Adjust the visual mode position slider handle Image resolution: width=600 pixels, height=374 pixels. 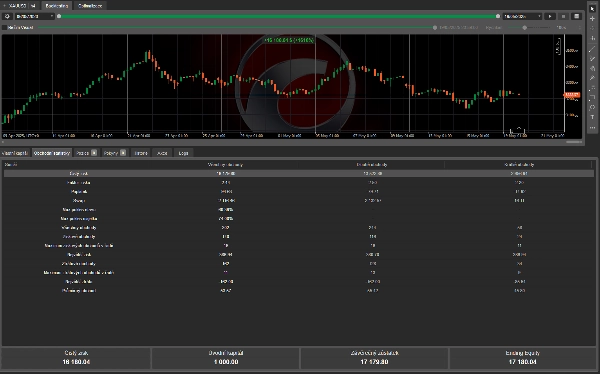pos(435,28)
